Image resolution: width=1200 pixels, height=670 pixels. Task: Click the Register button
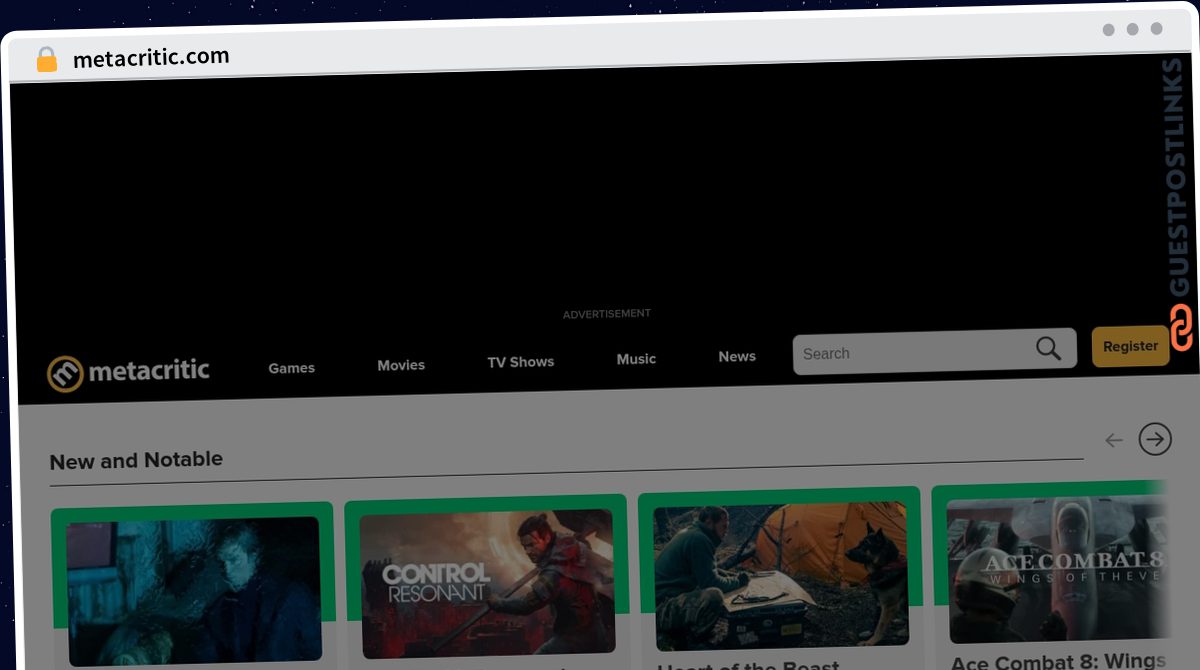click(1130, 346)
